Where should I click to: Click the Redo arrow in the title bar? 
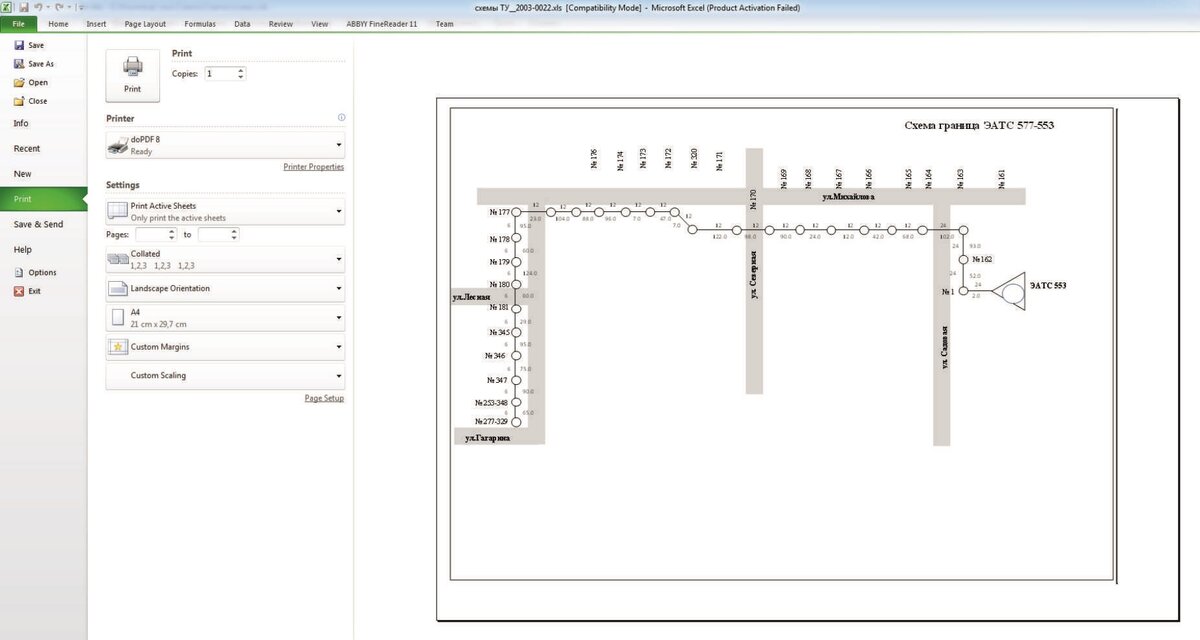point(58,7)
